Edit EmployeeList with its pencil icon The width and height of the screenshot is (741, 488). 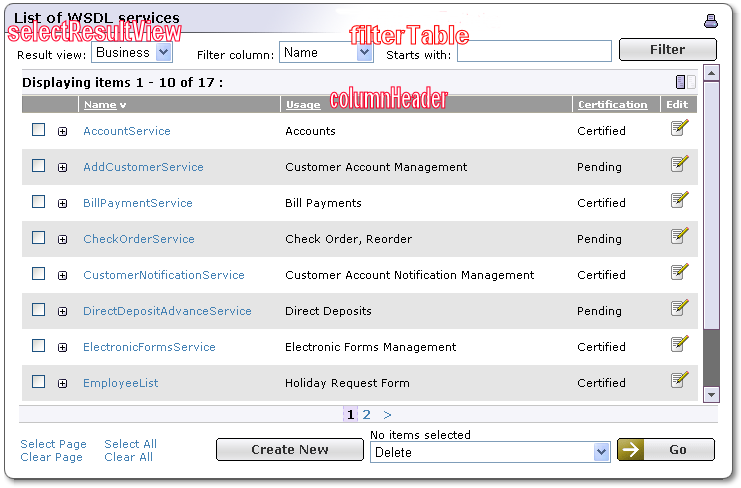tap(679, 380)
